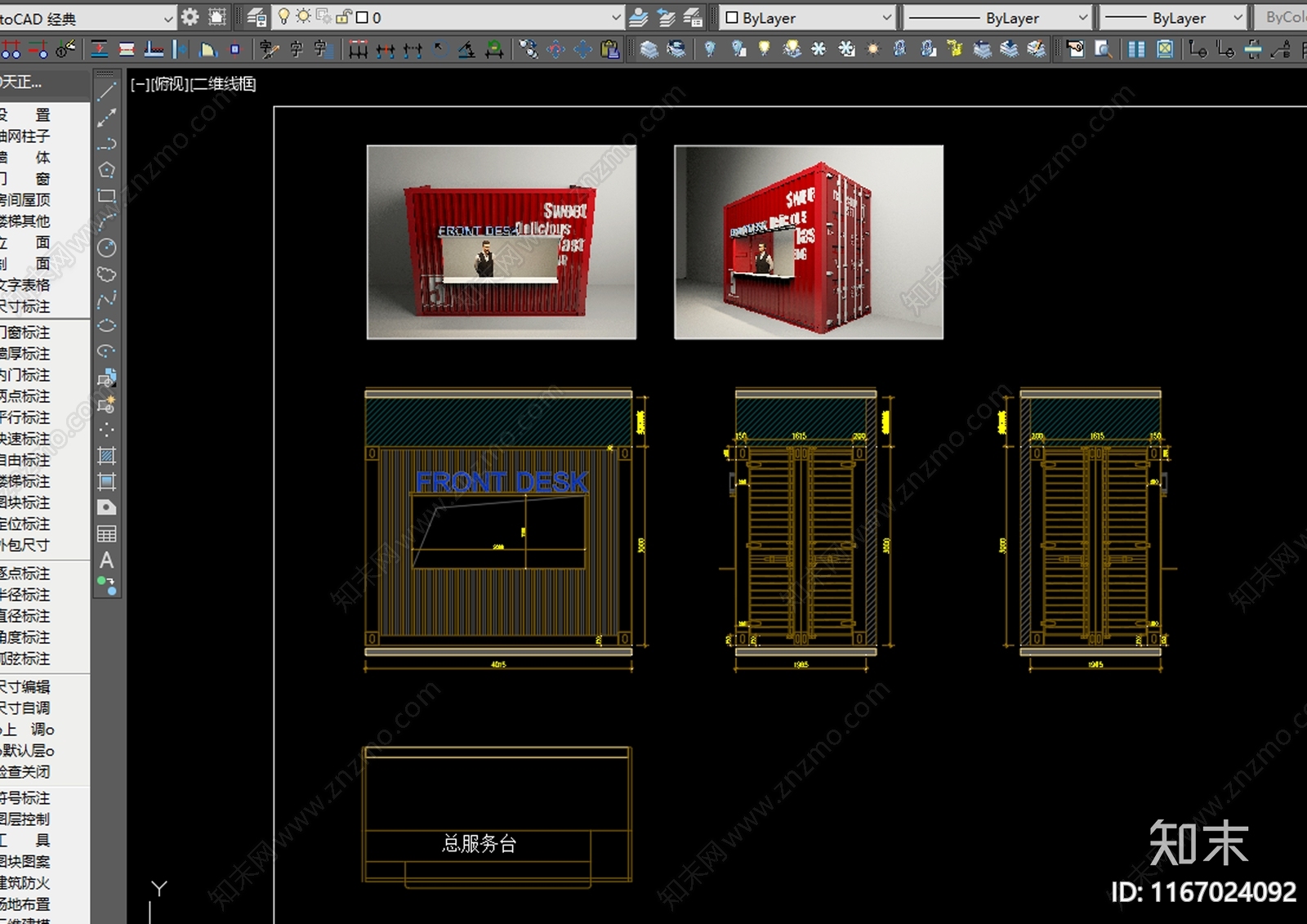Image resolution: width=1307 pixels, height=924 pixels.
Task: Toggle layer 0 lock icon
Action: 345,16
